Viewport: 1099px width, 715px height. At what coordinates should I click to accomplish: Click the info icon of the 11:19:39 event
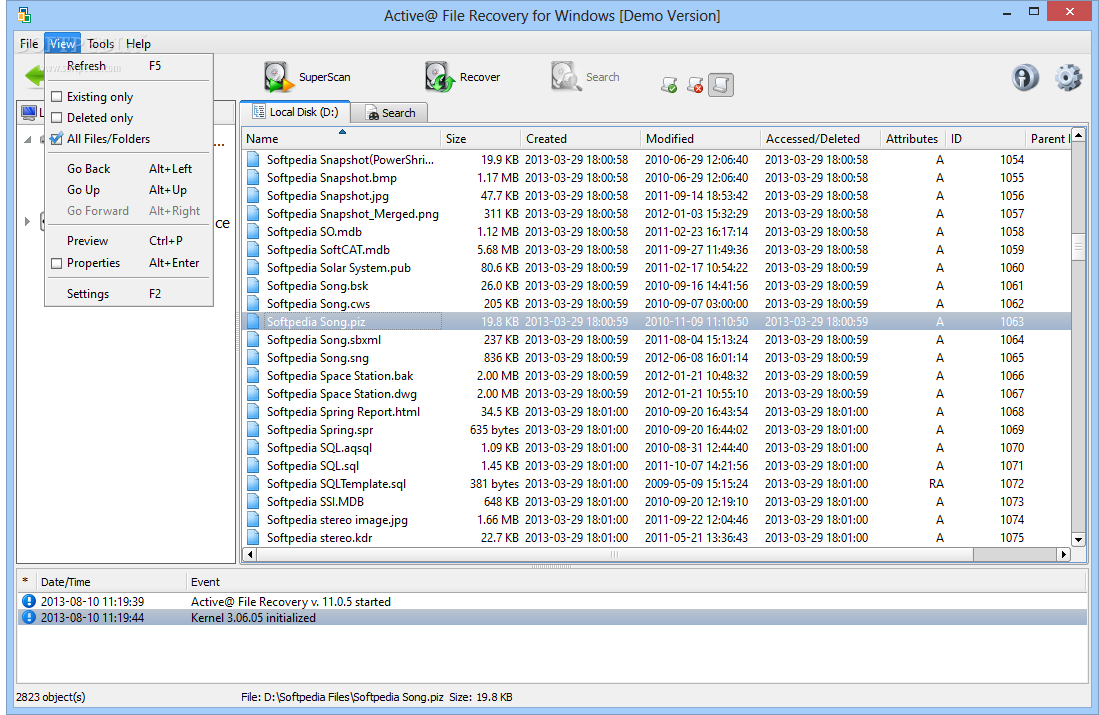pyautogui.click(x=29, y=601)
